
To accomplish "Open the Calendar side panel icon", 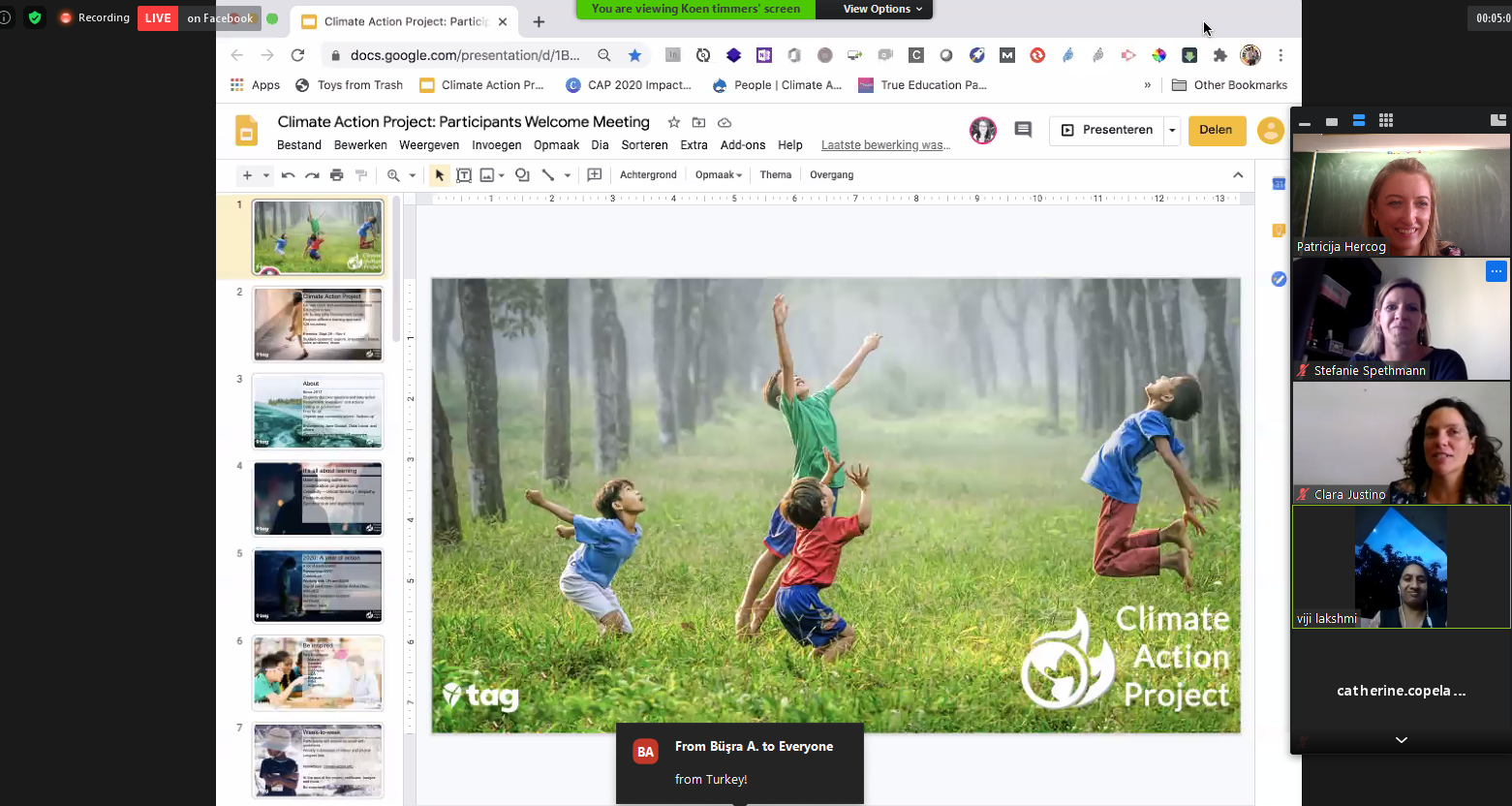I will coord(1279,184).
